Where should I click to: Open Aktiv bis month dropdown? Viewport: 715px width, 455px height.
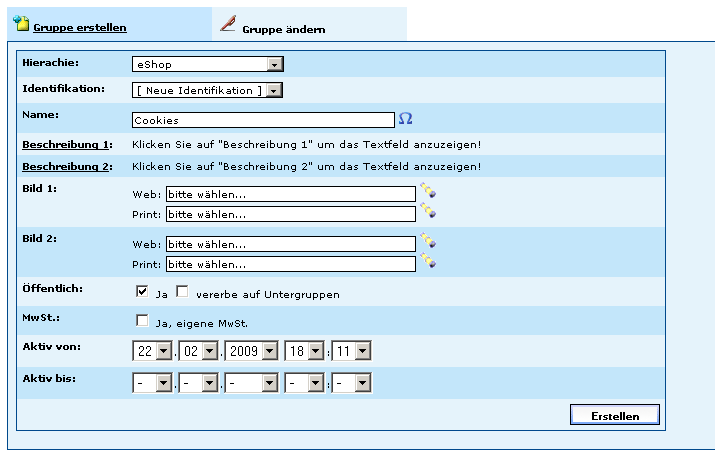click(x=198, y=383)
